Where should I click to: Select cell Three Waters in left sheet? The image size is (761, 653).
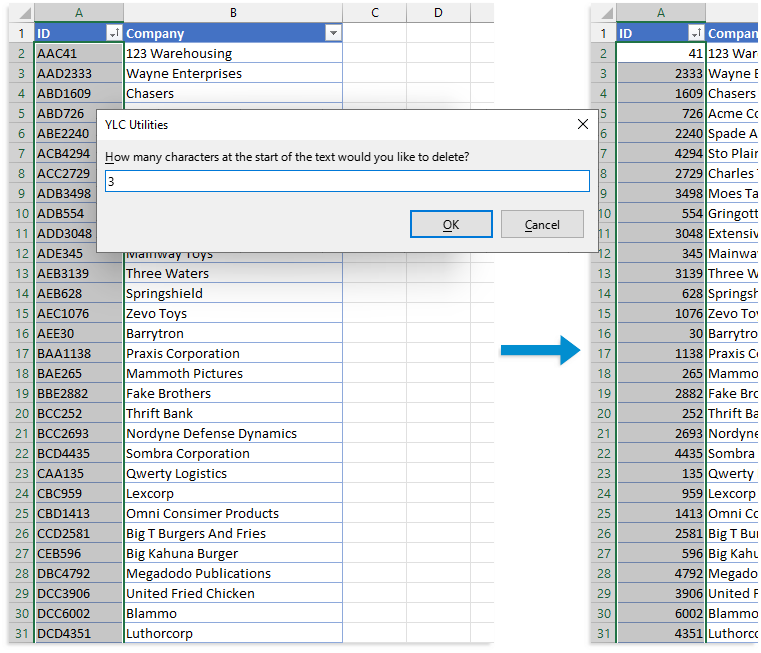point(233,273)
